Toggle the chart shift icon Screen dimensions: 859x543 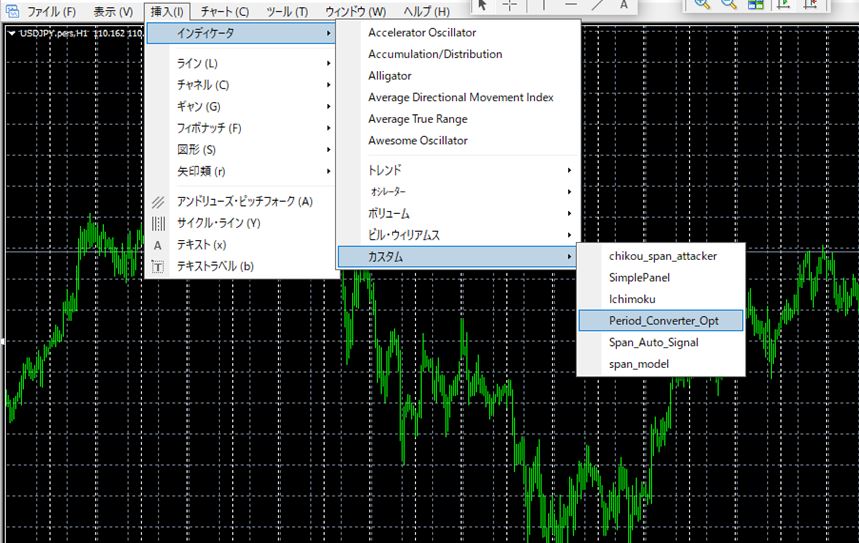pos(810,4)
